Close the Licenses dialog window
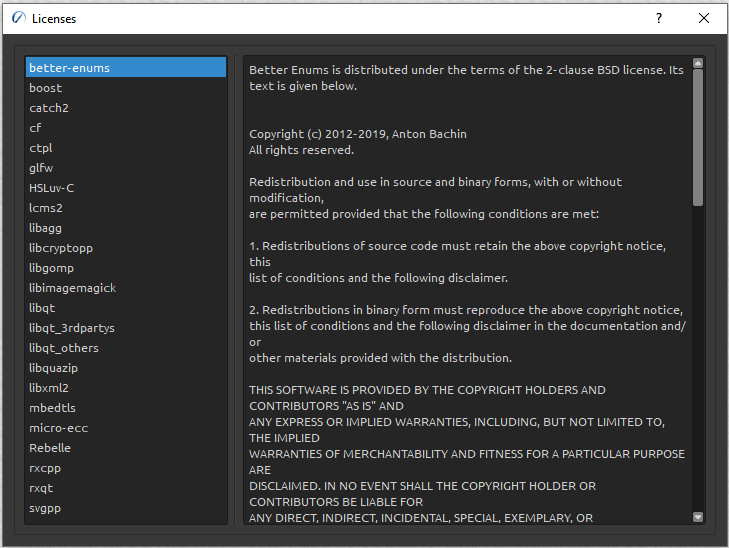This screenshot has width=729, height=548. click(704, 18)
